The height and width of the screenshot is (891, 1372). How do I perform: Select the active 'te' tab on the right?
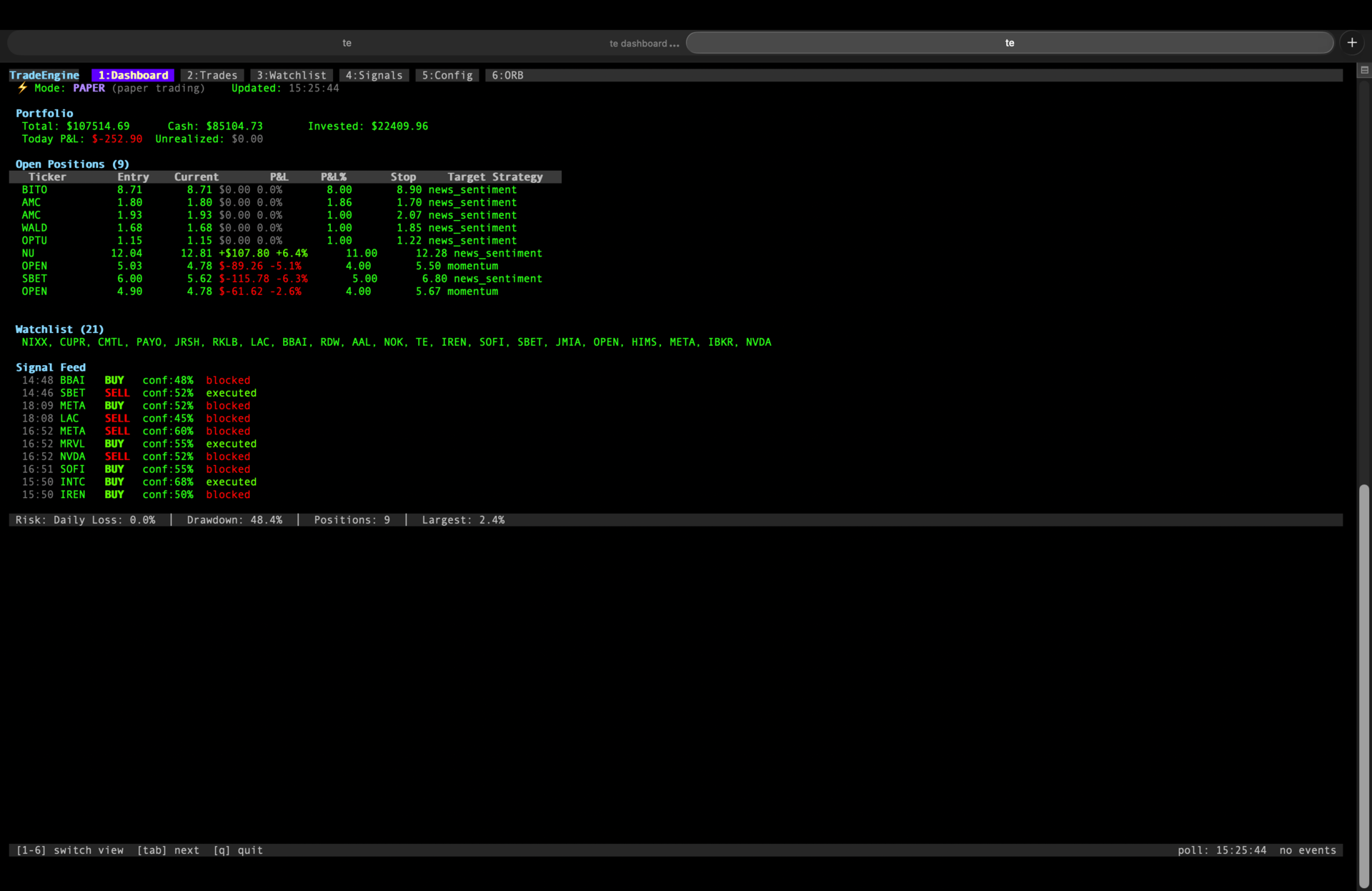pos(1010,43)
